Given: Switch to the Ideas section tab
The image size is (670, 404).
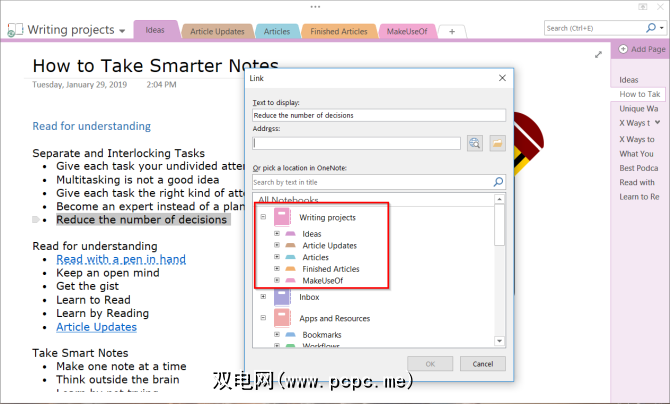Looking at the screenshot, I should click(155, 30).
